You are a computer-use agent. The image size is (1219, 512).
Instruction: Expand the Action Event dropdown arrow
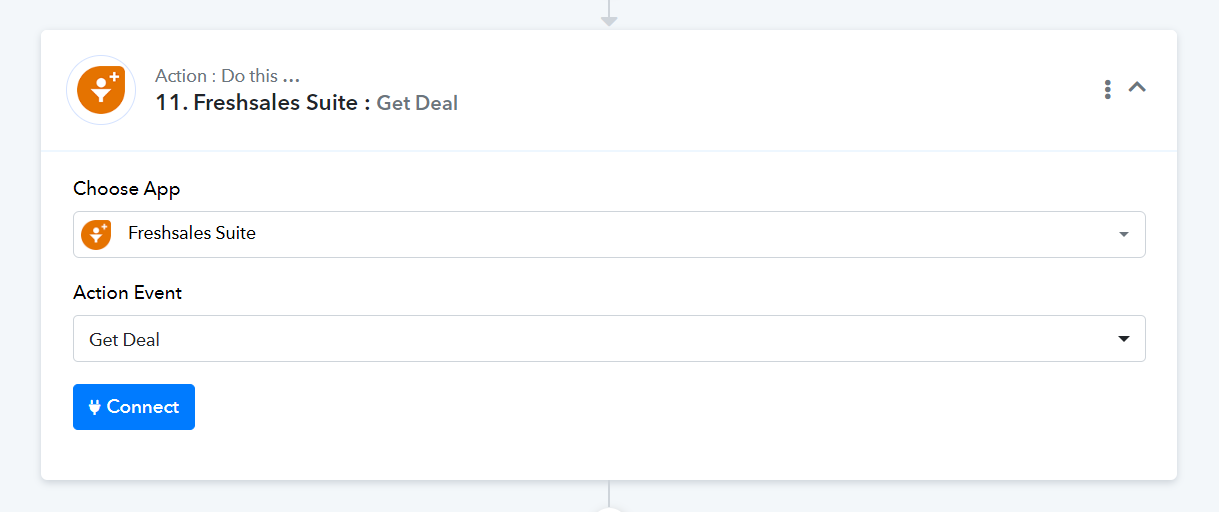pos(1124,339)
